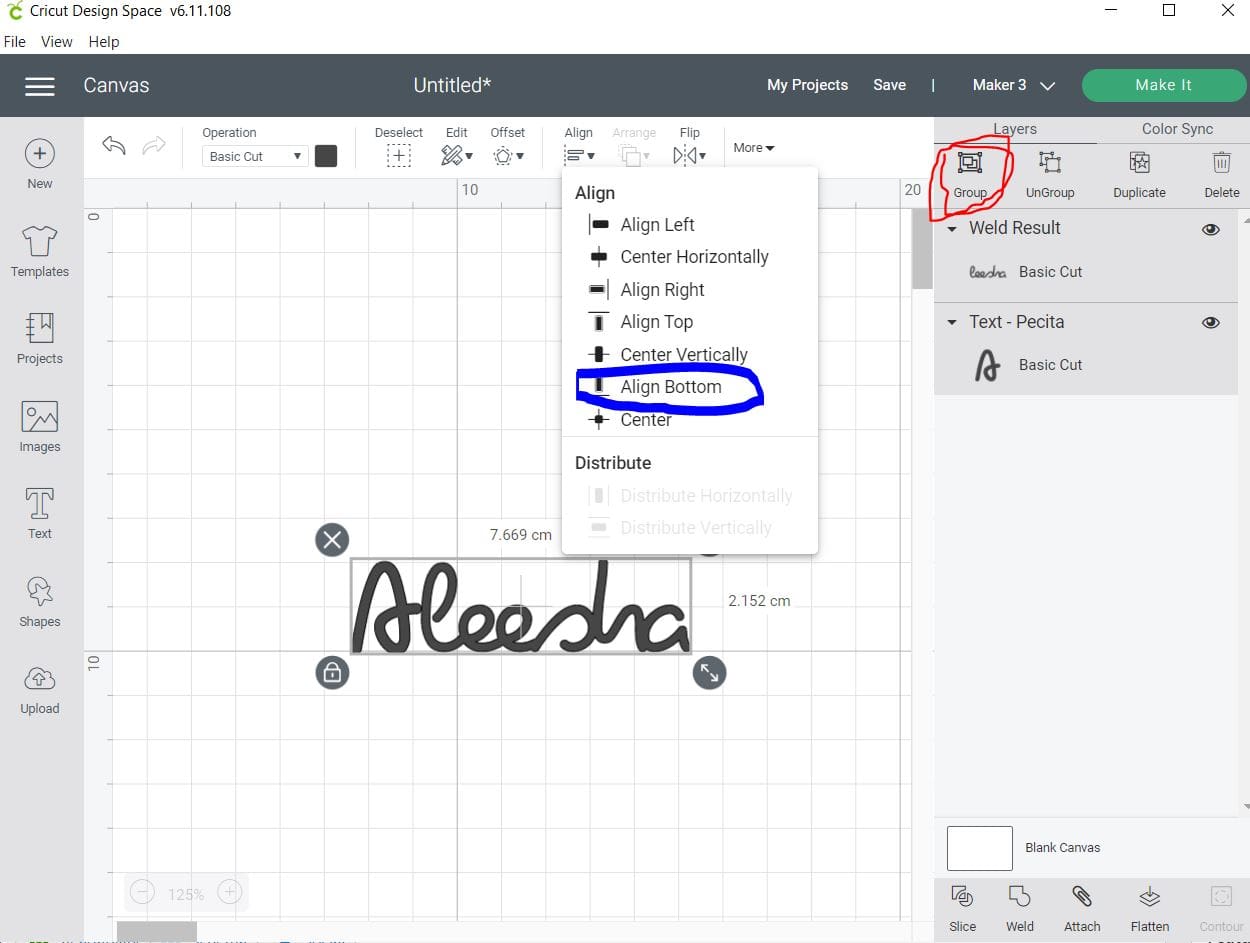Zoom in with the plus button

click(229, 893)
